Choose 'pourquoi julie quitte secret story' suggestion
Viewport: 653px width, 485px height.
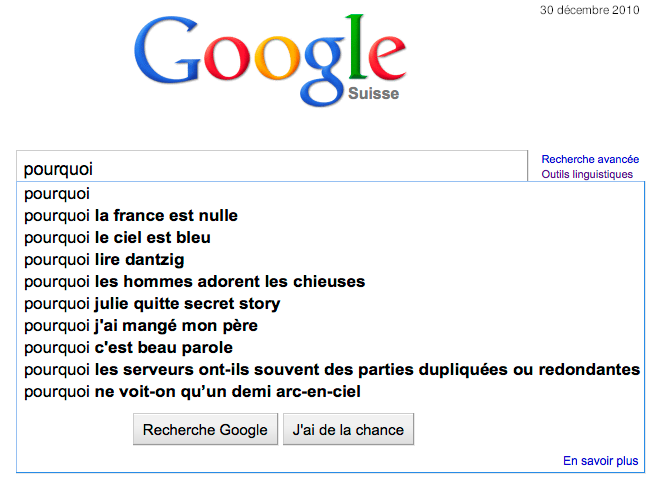(152, 303)
